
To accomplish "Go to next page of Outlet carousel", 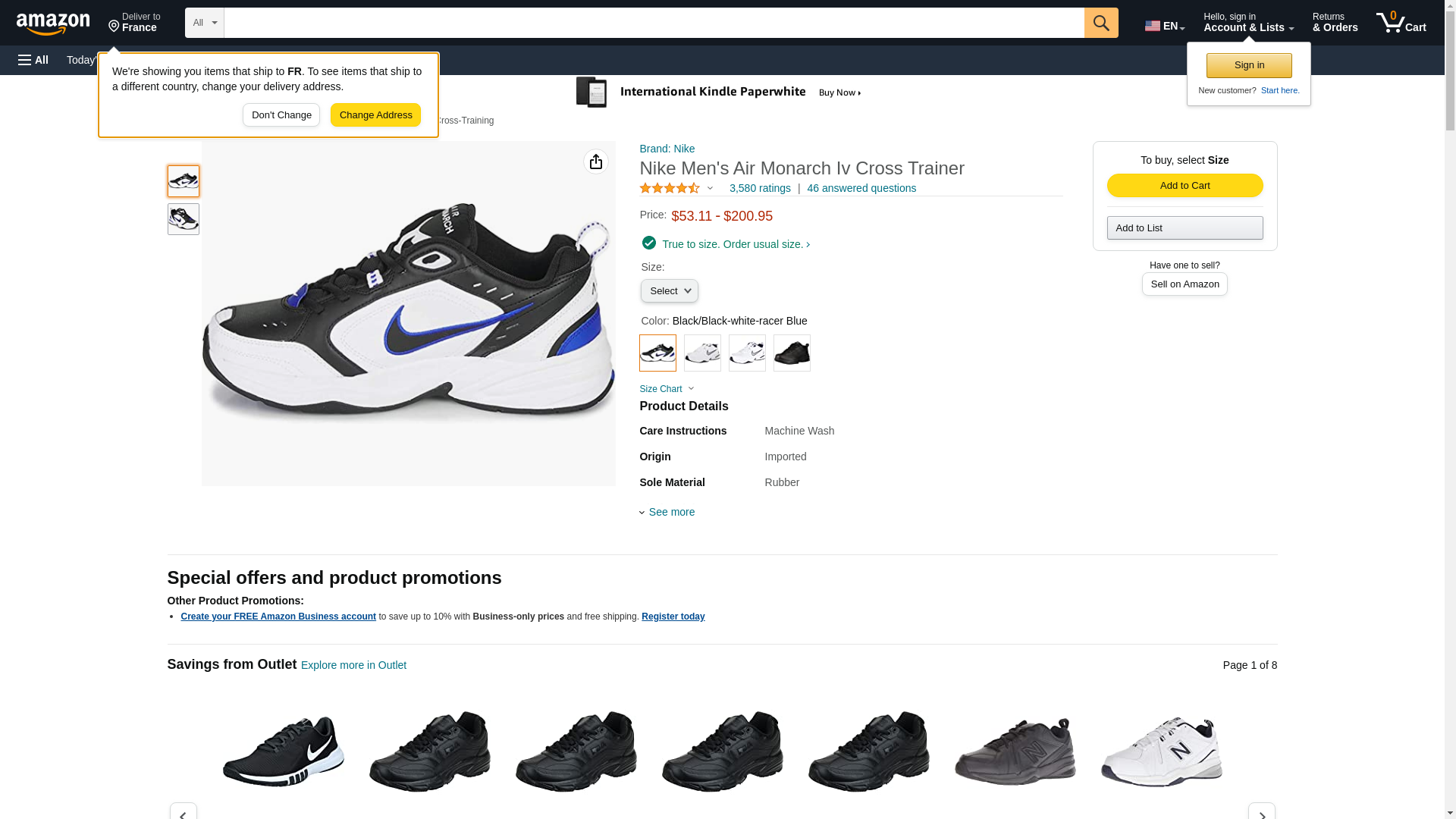I will click(x=1261, y=812).
